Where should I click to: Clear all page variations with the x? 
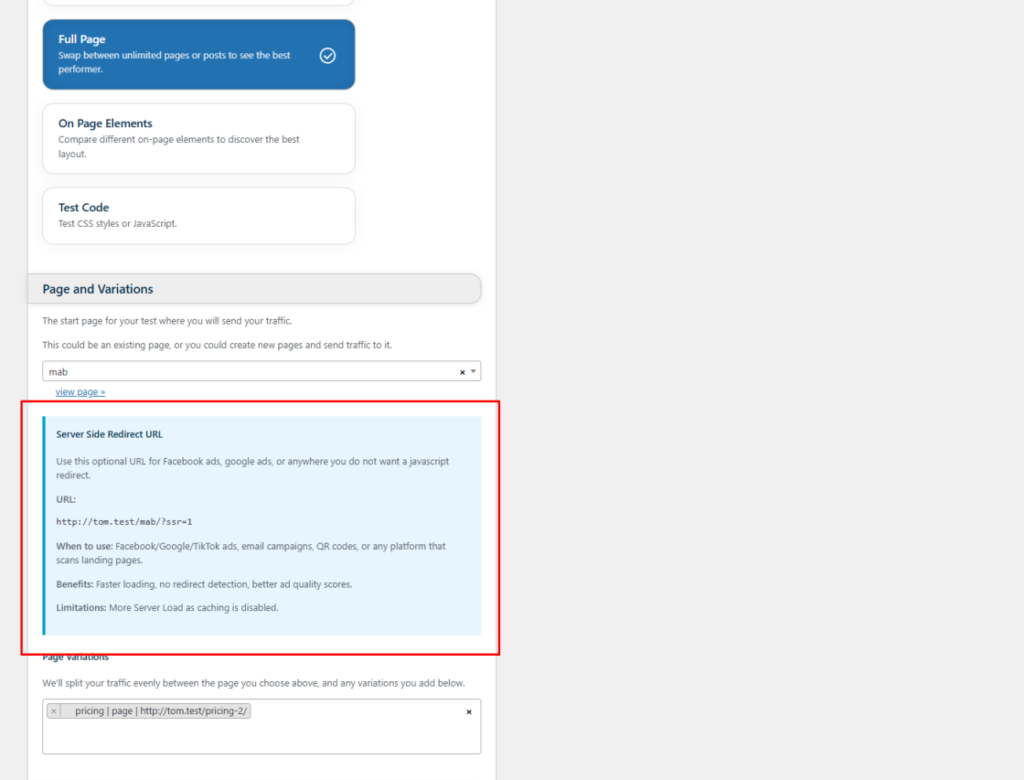point(469,711)
